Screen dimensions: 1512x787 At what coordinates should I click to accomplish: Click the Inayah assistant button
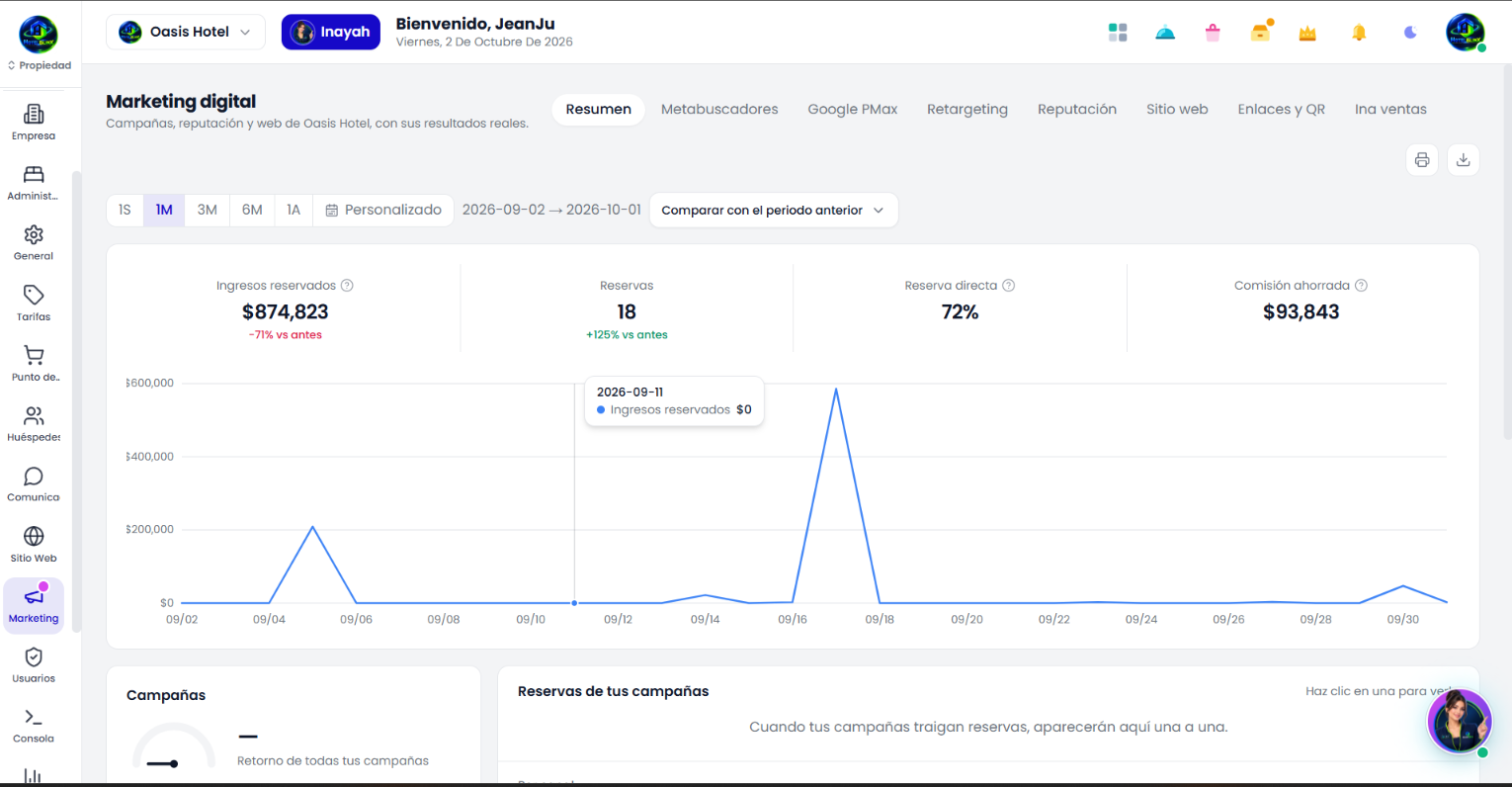[331, 32]
